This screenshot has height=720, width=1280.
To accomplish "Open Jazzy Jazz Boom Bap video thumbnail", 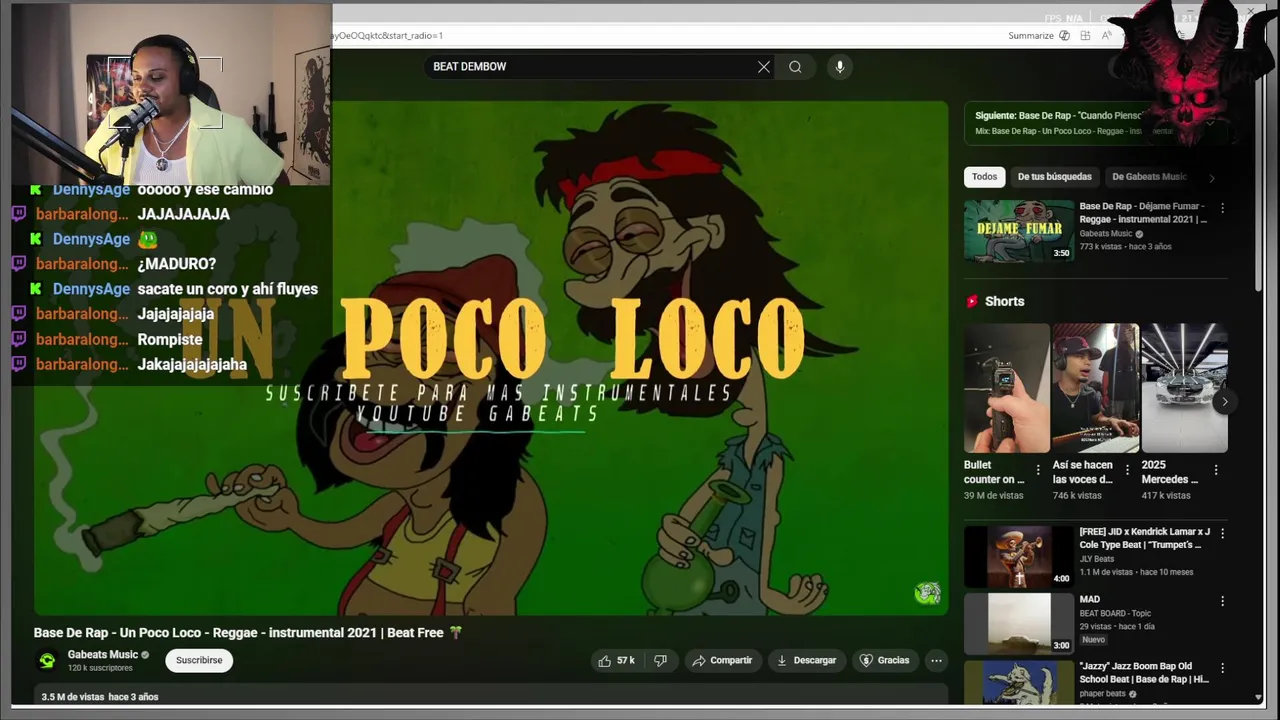I will tap(1018, 682).
